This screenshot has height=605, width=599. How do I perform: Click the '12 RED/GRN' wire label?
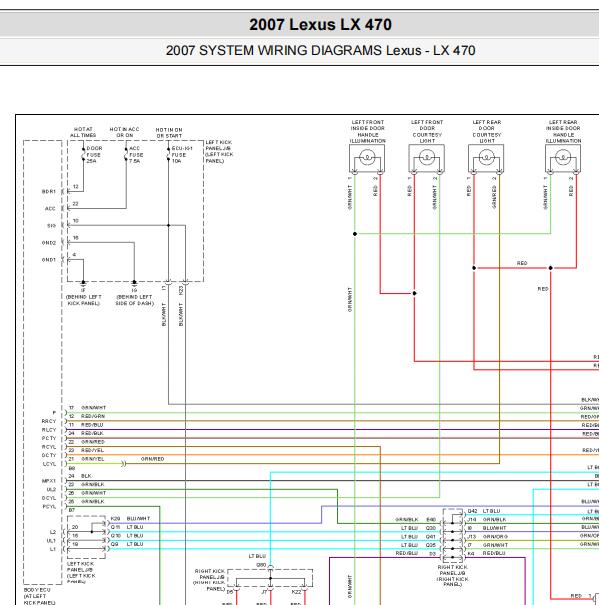click(87, 416)
